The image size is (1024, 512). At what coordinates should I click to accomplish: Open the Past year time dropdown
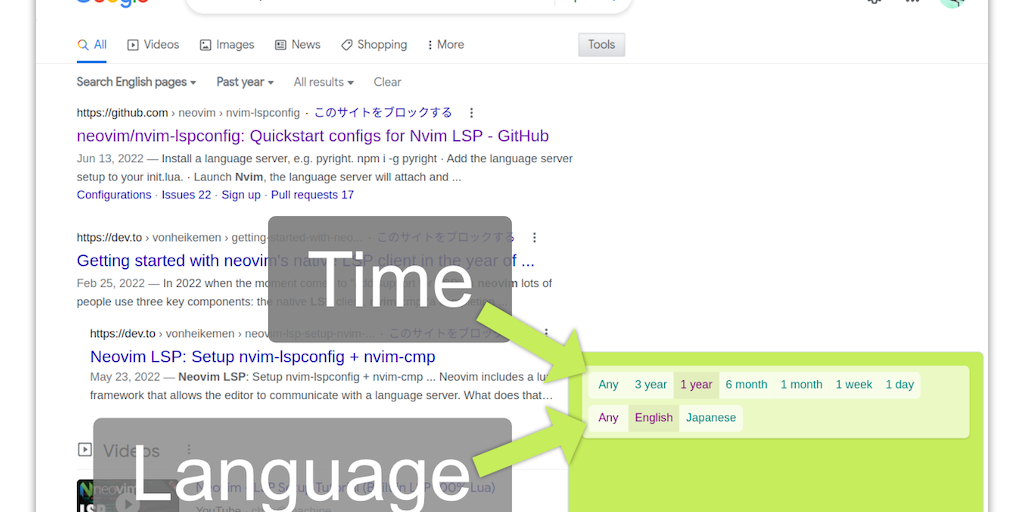coord(245,82)
